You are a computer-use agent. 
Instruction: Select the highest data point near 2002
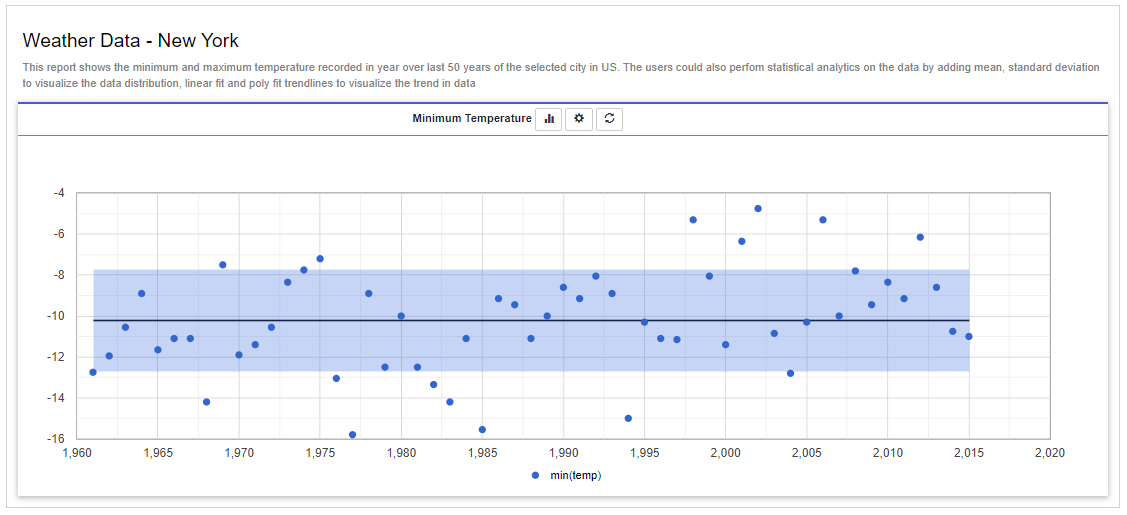point(758,209)
